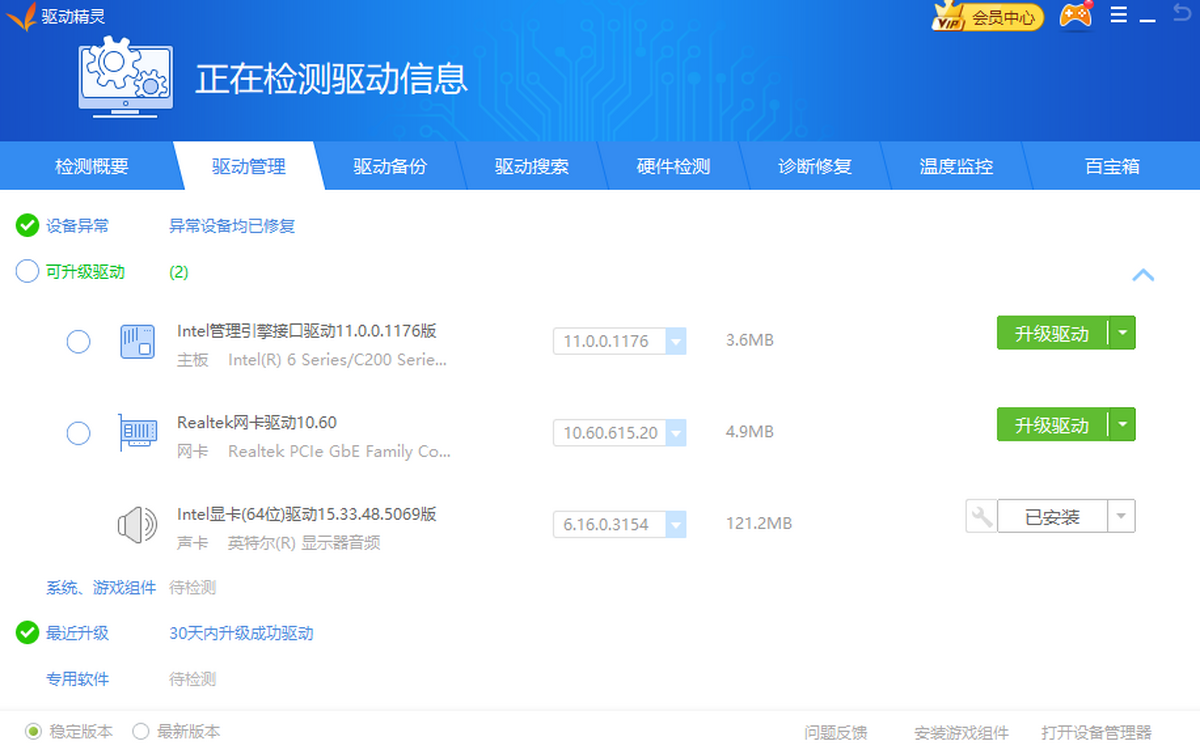
Task: Toggle the 可升级驱动 select-all circle
Action: 27,272
